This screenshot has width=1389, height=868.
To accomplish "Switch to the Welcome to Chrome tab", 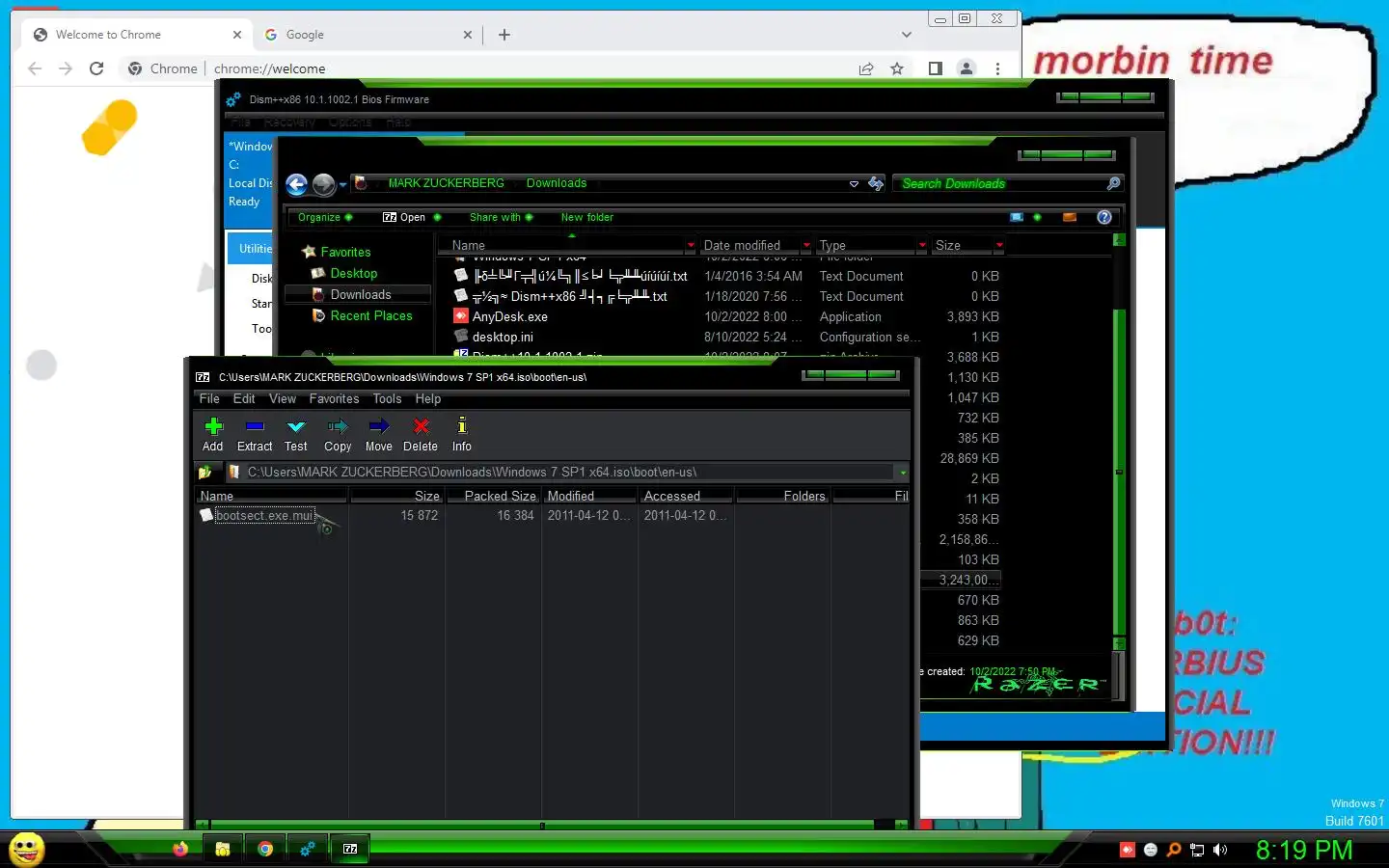I will point(136,35).
